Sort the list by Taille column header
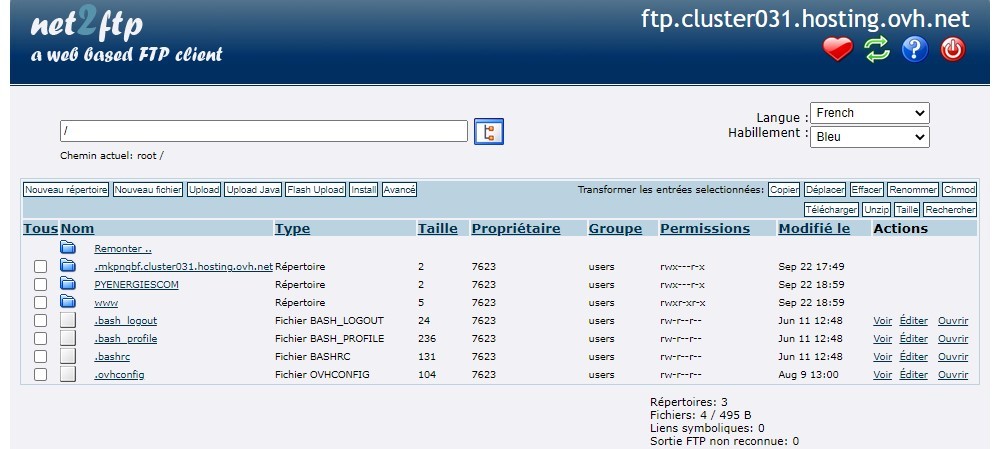This screenshot has height=449, width=998. pyautogui.click(x=437, y=229)
